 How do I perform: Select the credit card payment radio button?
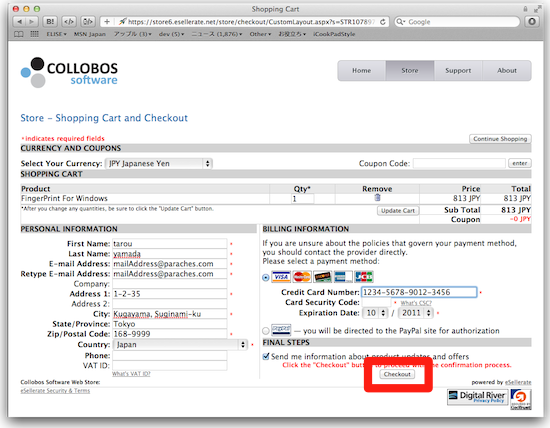pos(266,277)
